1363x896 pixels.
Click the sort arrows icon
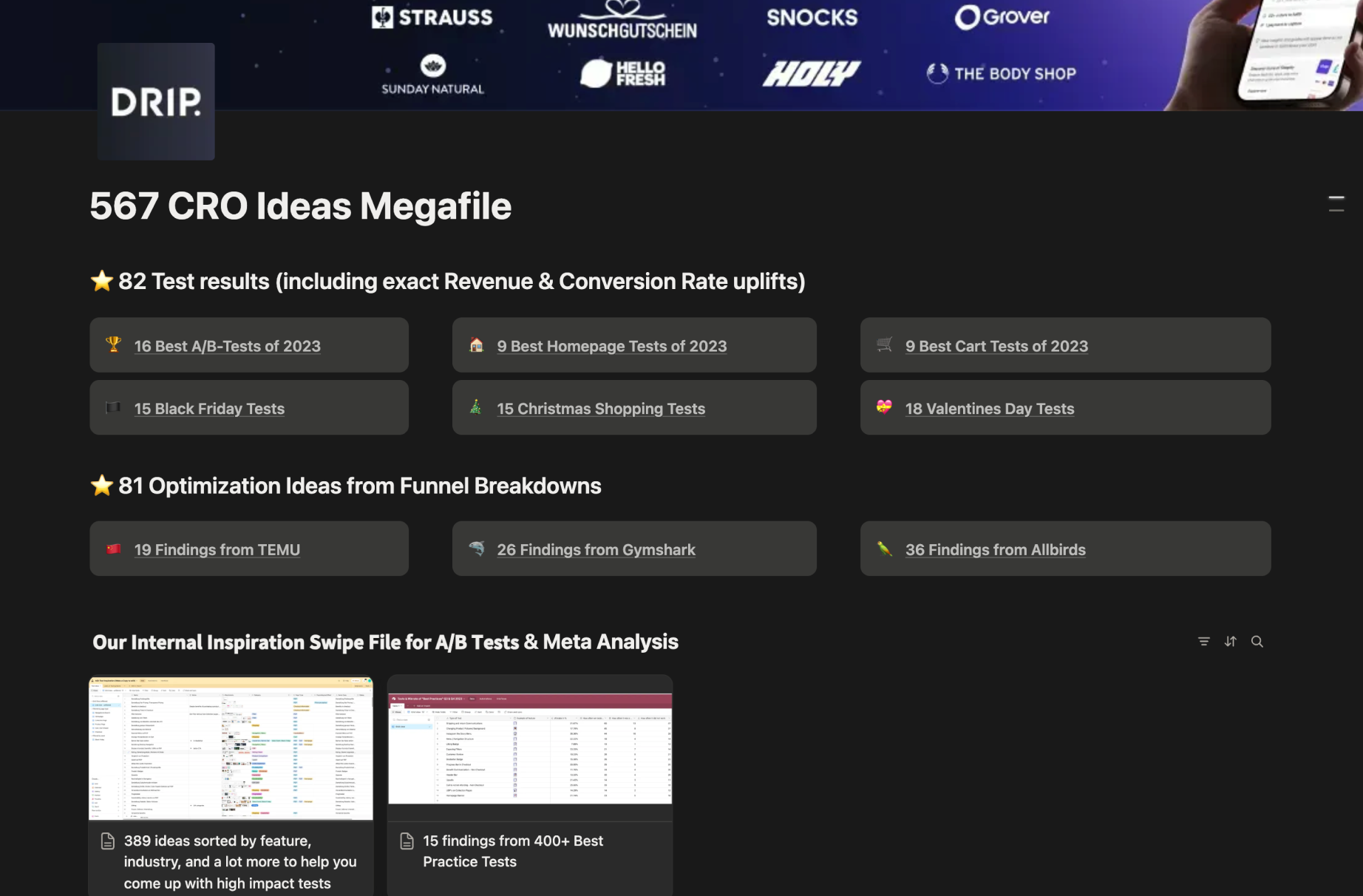[1230, 642]
